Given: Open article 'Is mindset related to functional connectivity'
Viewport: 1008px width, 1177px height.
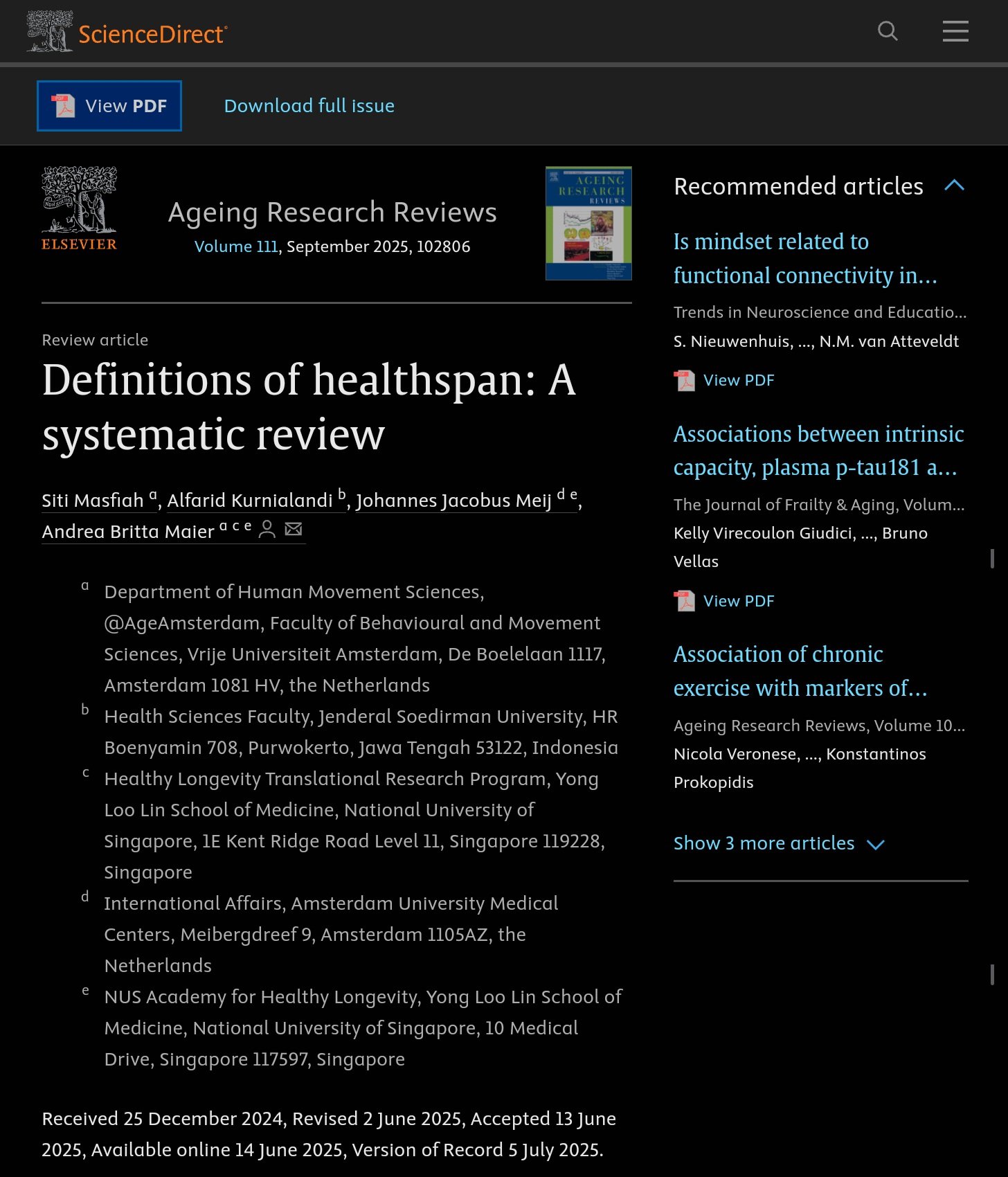Looking at the screenshot, I should coord(805,258).
